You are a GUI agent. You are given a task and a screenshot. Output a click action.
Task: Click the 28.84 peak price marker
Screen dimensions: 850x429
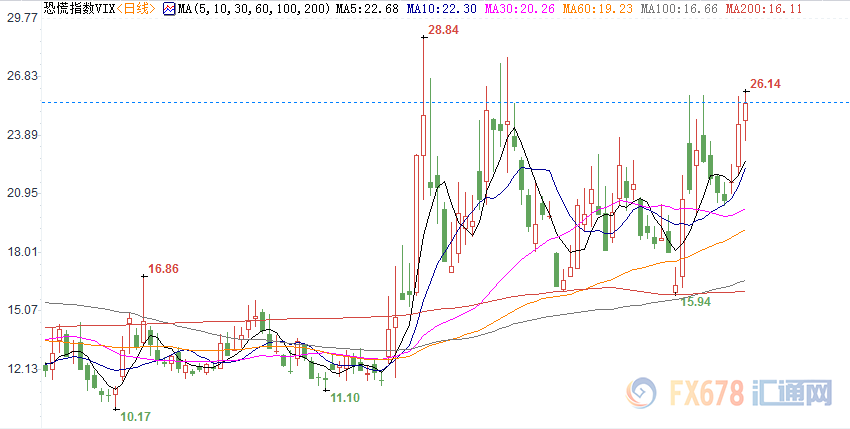pyautogui.click(x=441, y=32)
